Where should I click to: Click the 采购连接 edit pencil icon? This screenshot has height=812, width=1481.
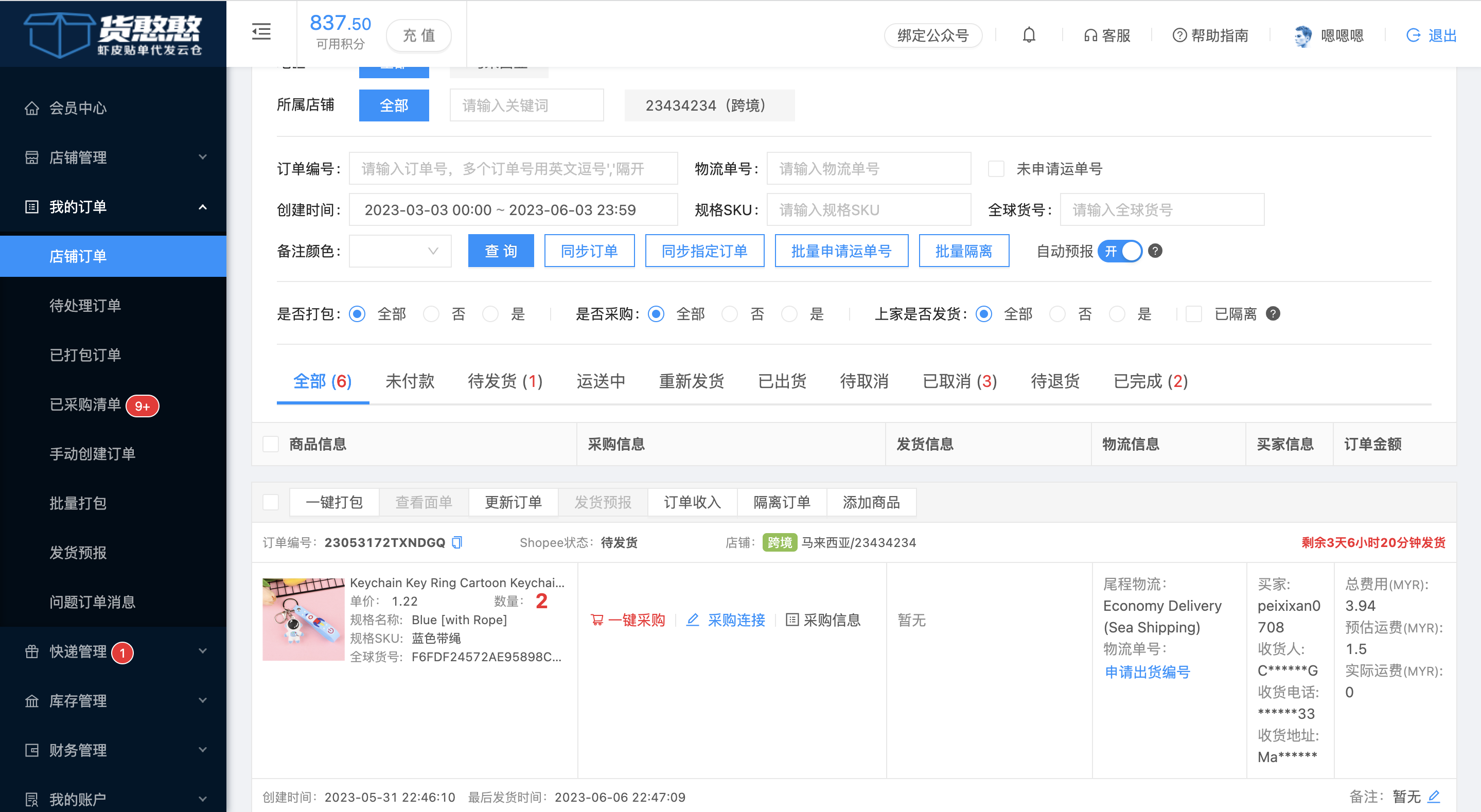coord(693,620)
